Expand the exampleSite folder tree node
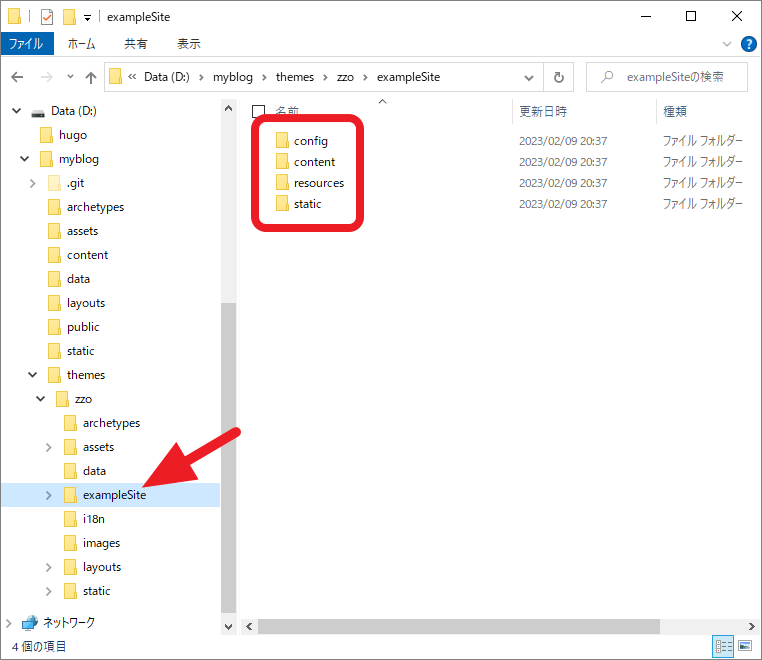This screenshot has height=660, width=762. 48,495
